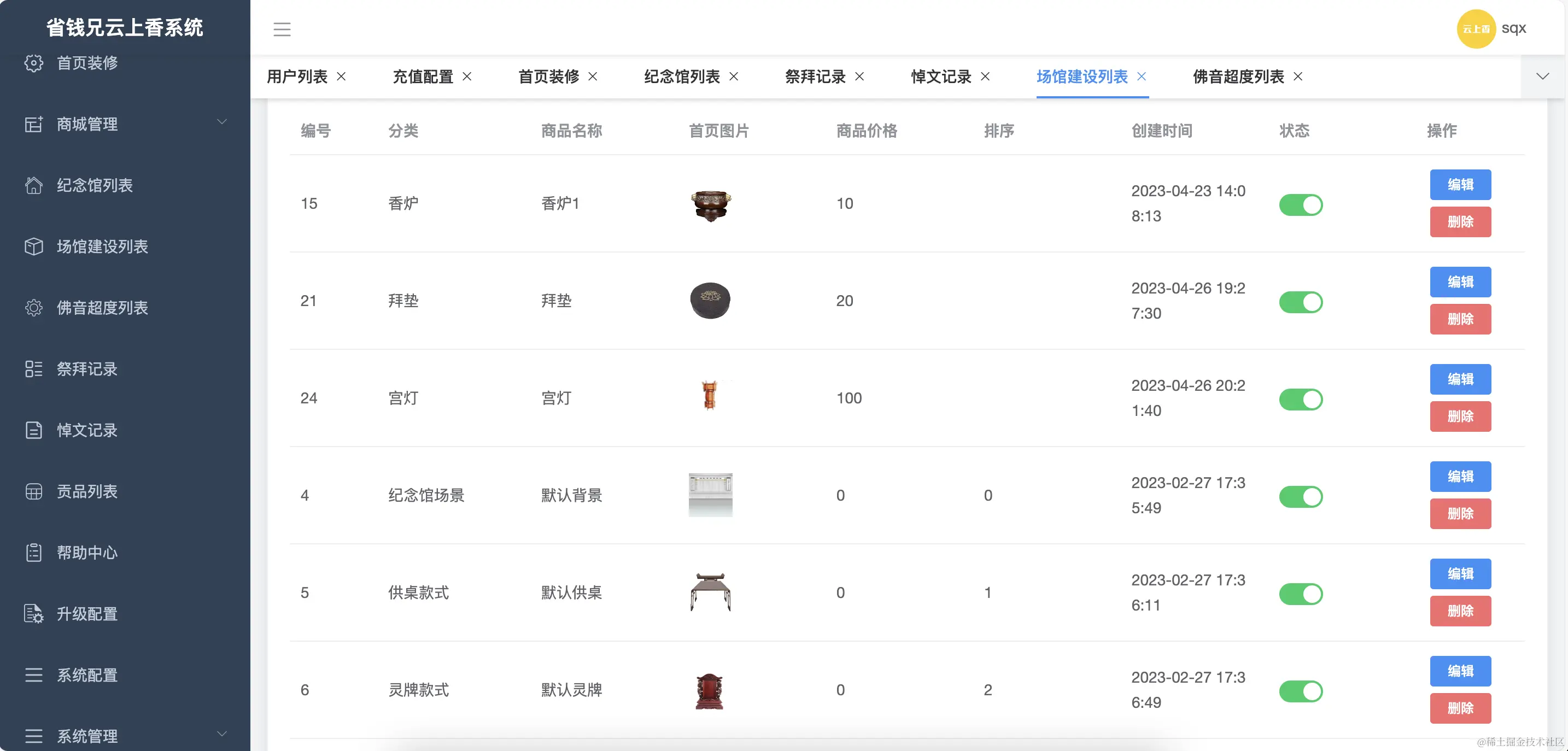Click the 祭拜记录 record icon in sidebar
This screenshot has height=751, width=1568.
pos(34,369)
